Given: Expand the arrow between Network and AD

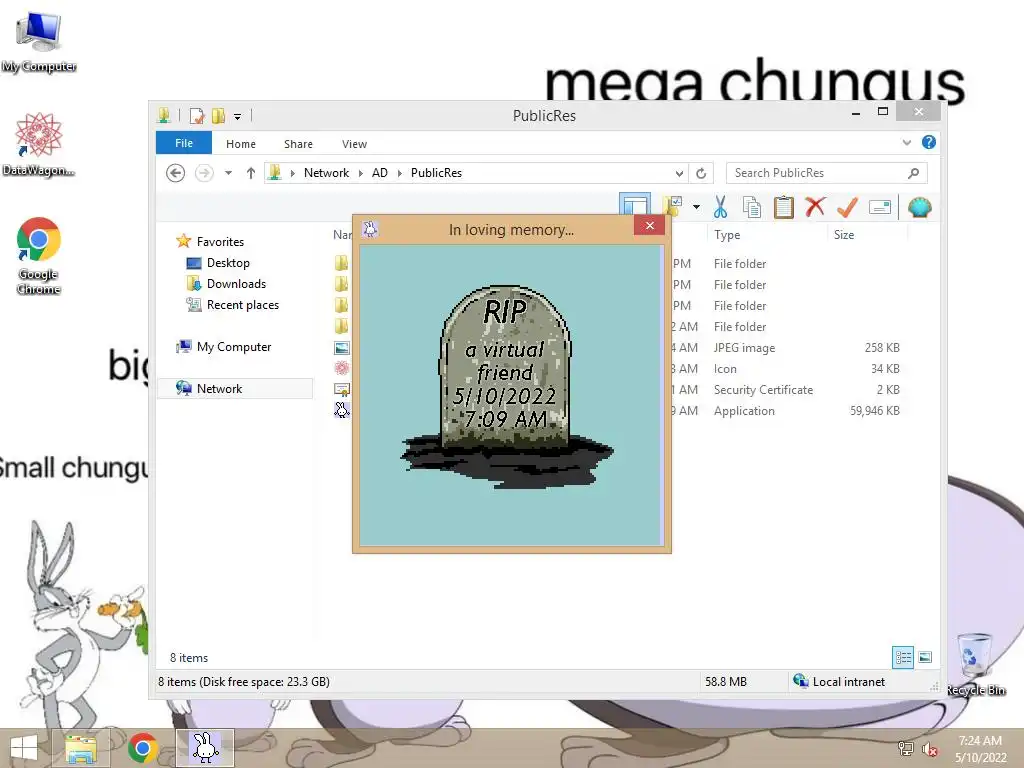Looking at the screenshot, I should (360, 173).
